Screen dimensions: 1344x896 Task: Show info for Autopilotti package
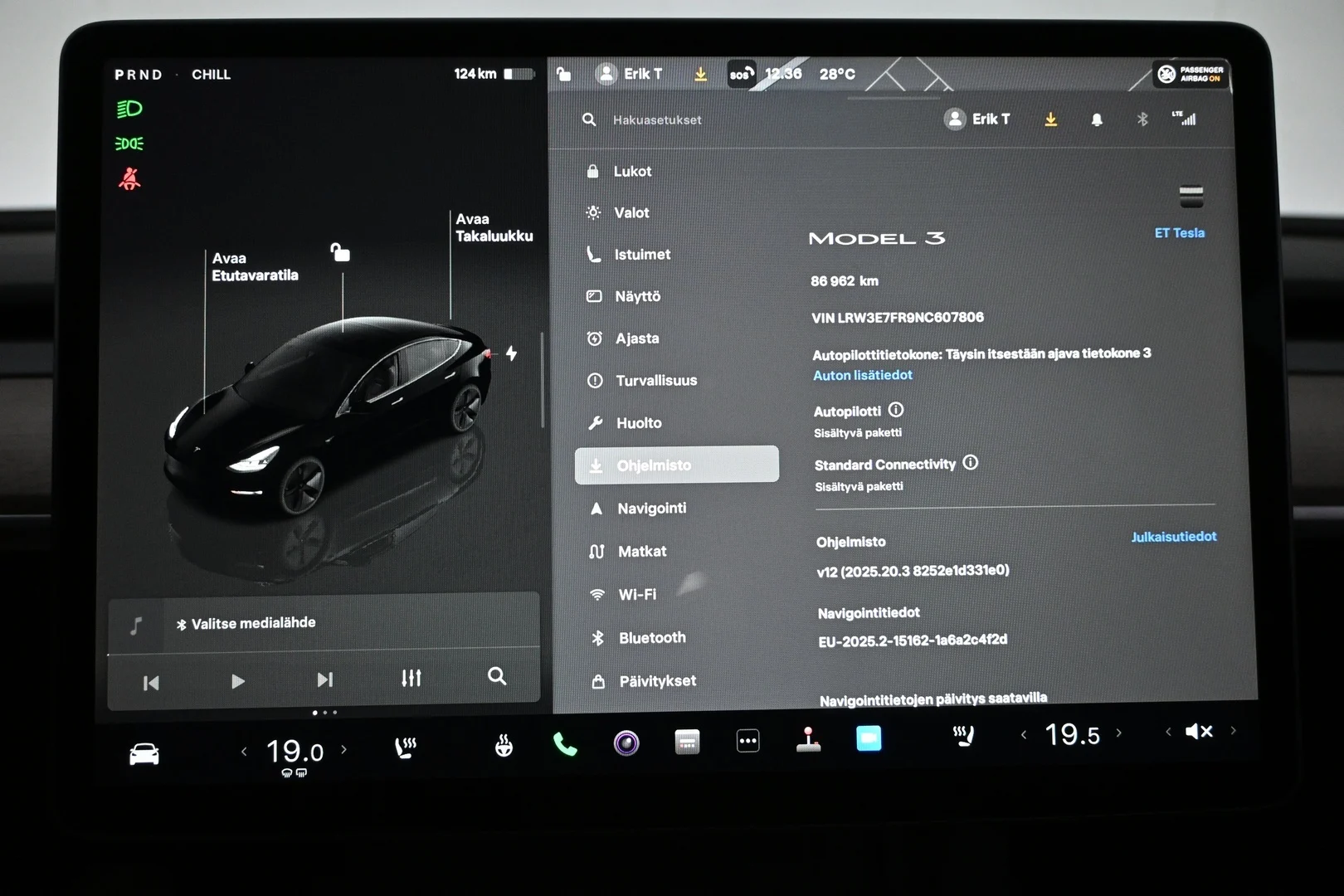[x=896, y=410]
